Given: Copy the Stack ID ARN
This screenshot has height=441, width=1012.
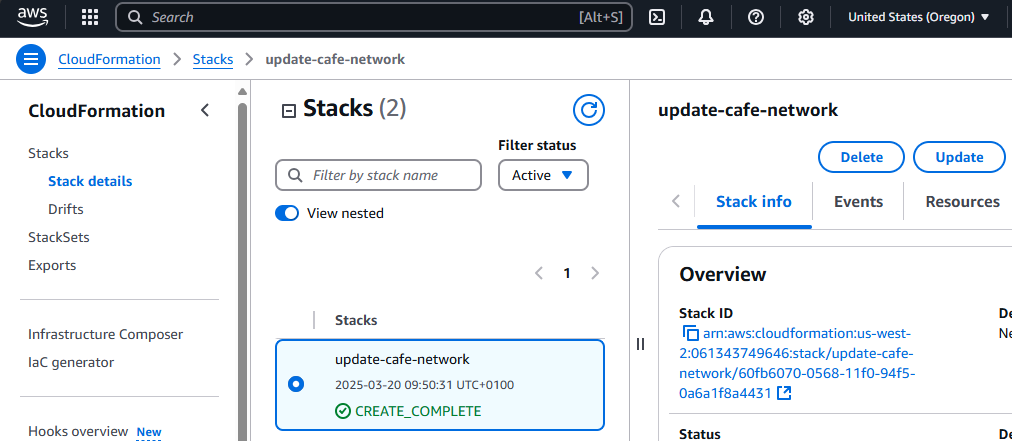Looking at the screenshot, I should [x=690, y=334].
